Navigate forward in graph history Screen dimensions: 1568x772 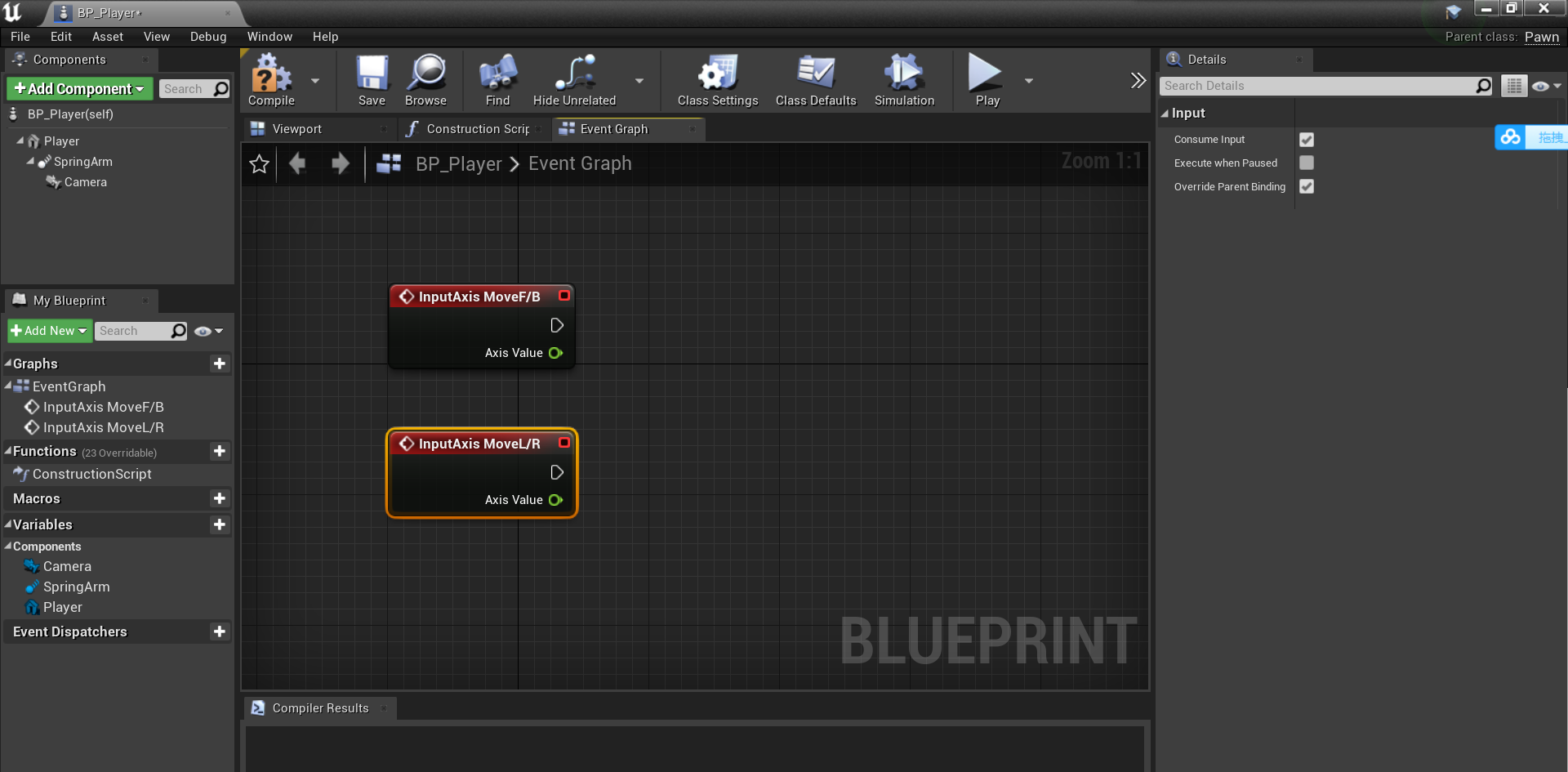click(x=340, y=163)
